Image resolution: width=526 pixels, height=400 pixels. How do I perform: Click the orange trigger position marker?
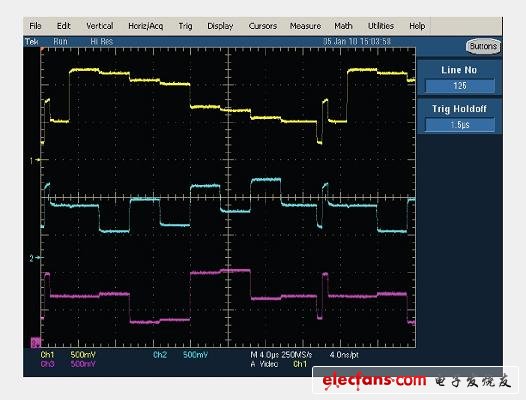click(x=42, y=50)
